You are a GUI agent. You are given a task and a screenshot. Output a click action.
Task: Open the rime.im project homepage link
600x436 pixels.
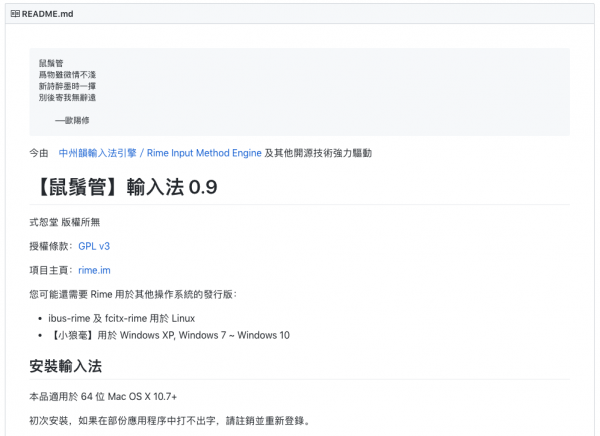(x=95, y=270)
